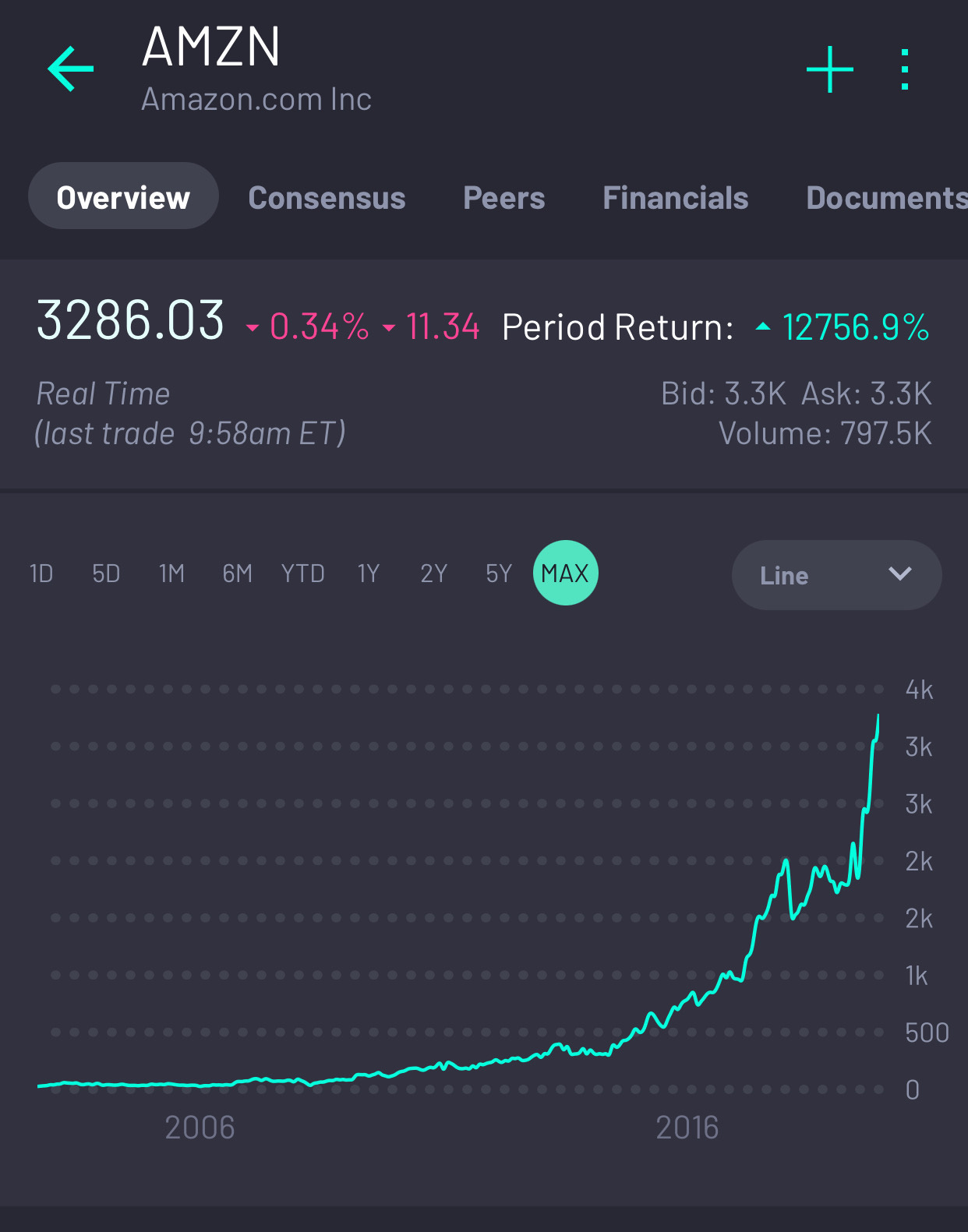The image size is (968, 1232).
Task: Choose the 5D chart range
Action: (106, 574)
